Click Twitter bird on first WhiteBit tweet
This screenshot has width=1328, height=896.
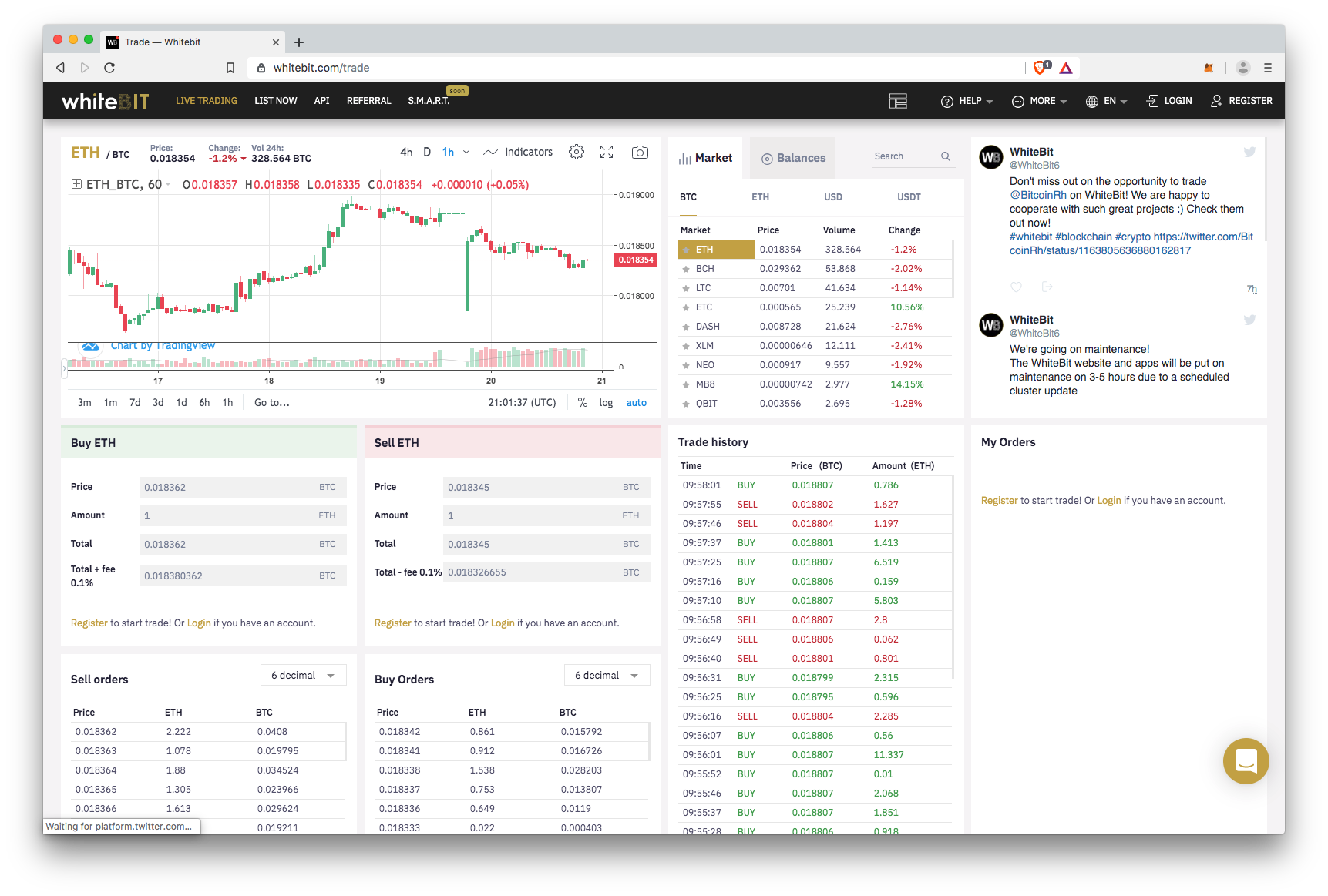1249,152
